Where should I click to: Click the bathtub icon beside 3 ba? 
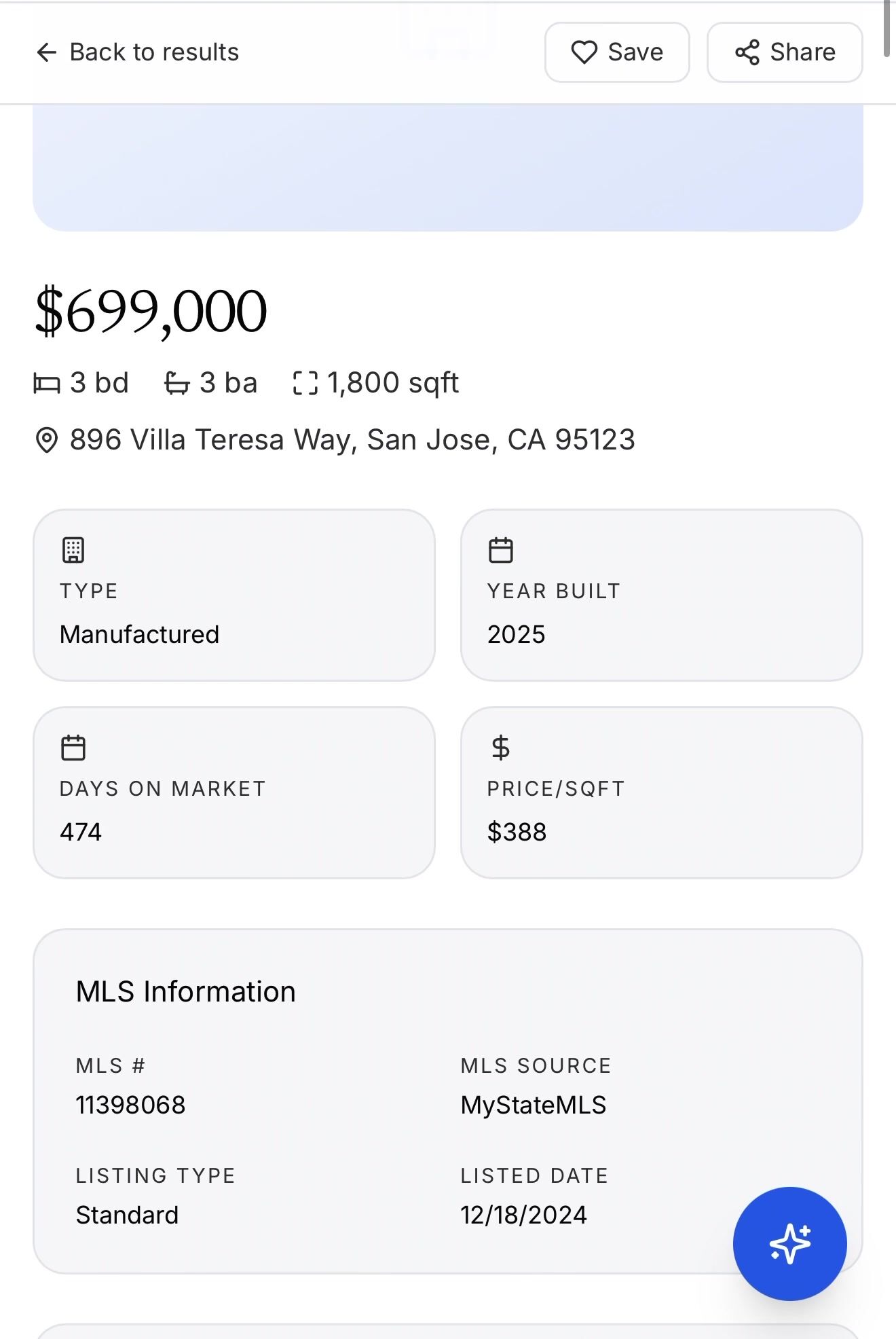[176, 384]
